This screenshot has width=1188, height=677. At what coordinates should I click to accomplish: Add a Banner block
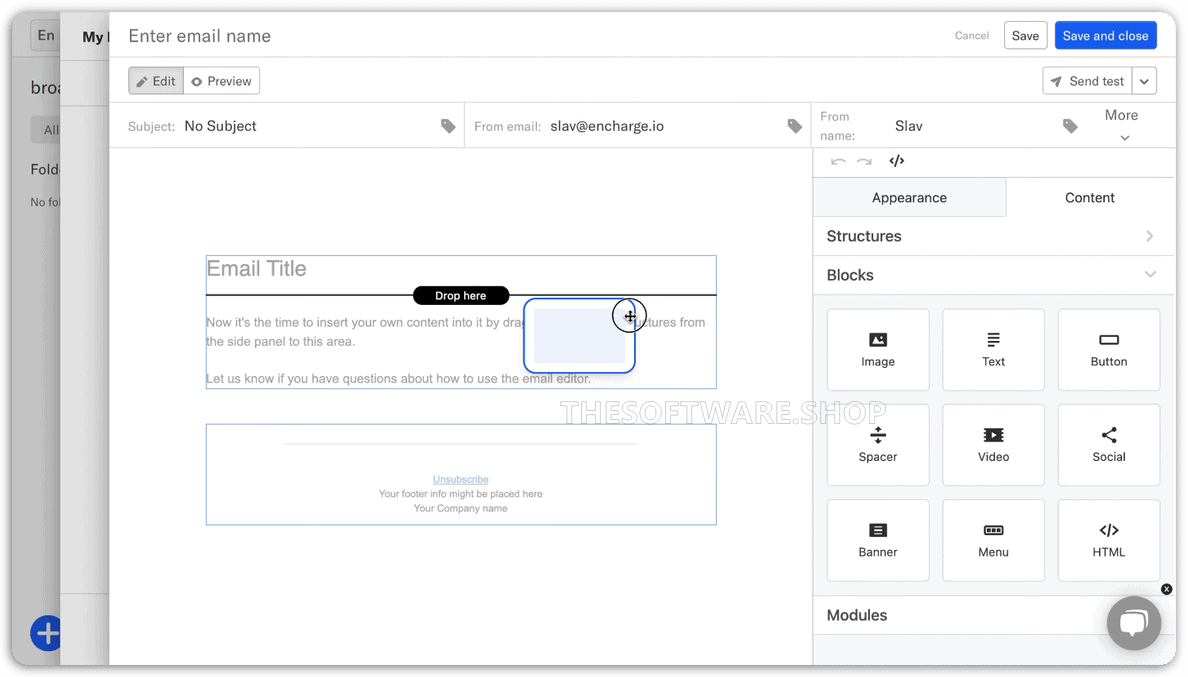[877, 540]
